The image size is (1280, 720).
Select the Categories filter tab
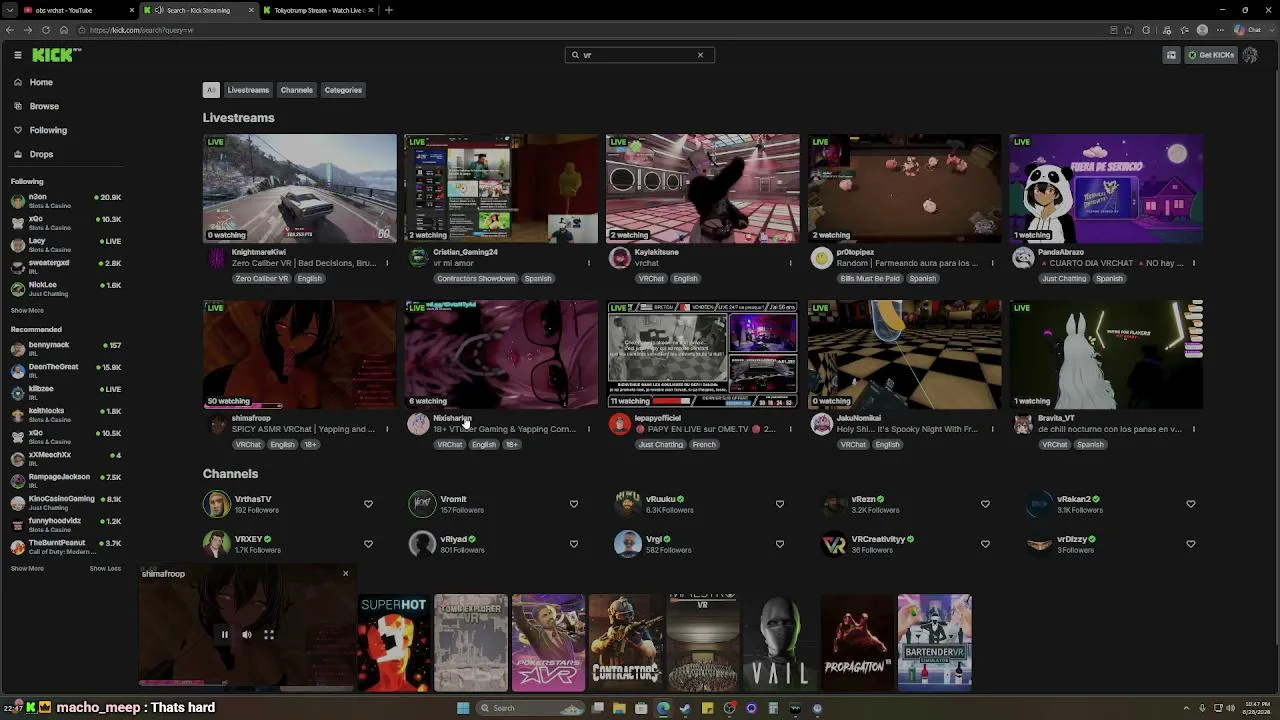pyautogui.click(x=343, y=90)
